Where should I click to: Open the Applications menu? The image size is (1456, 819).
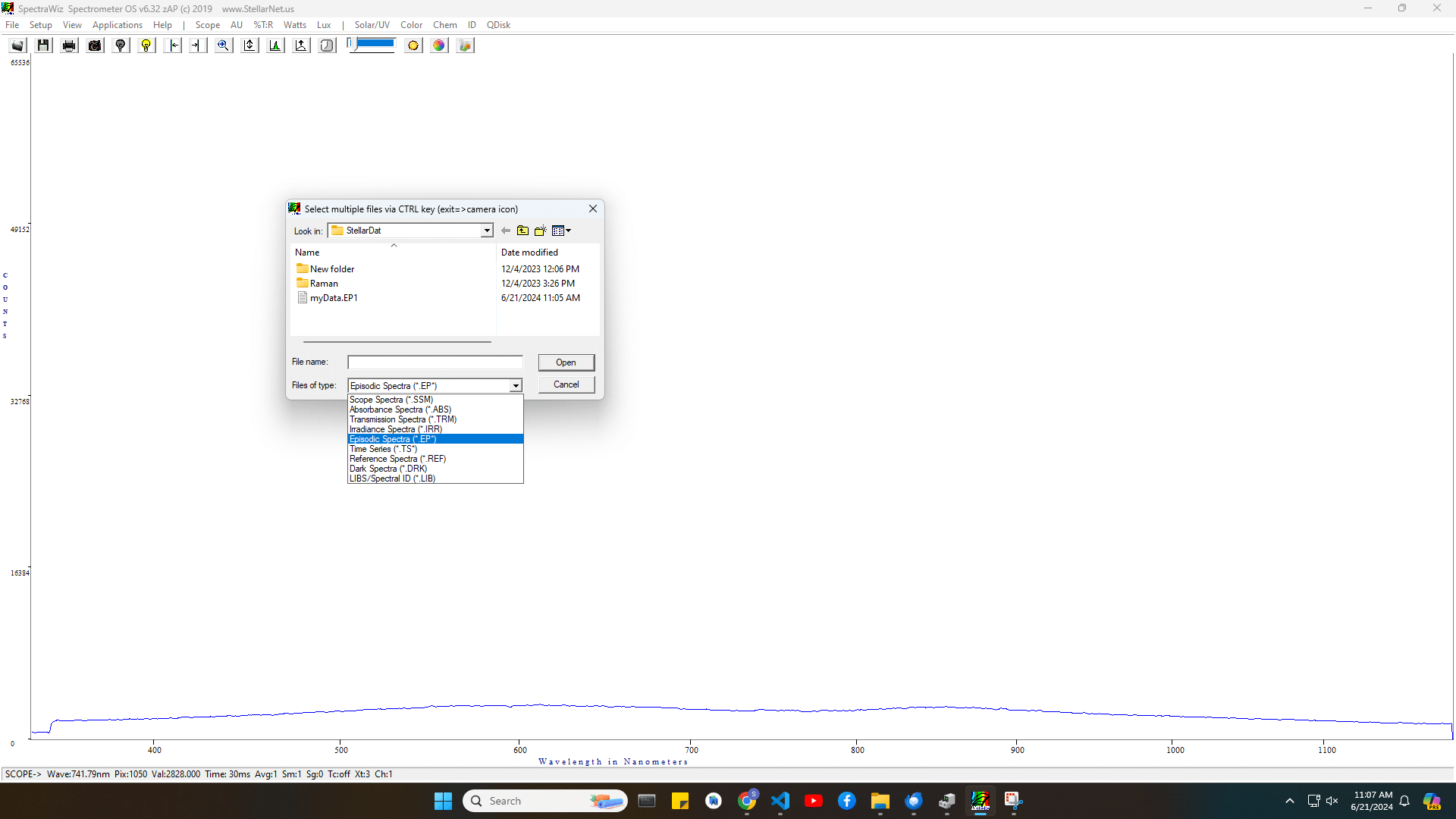tap(118, 25)
